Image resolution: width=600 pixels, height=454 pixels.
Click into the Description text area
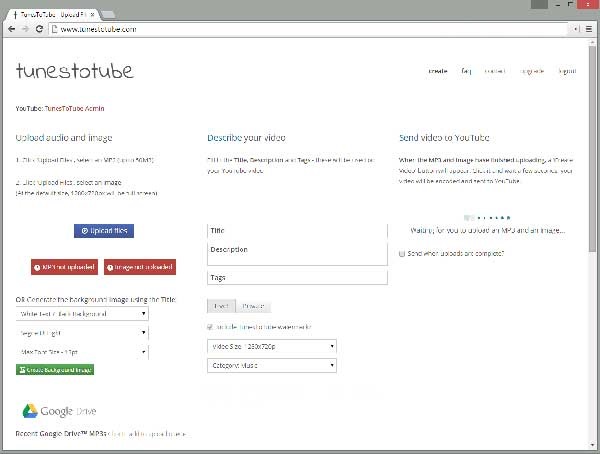[297, 253]
